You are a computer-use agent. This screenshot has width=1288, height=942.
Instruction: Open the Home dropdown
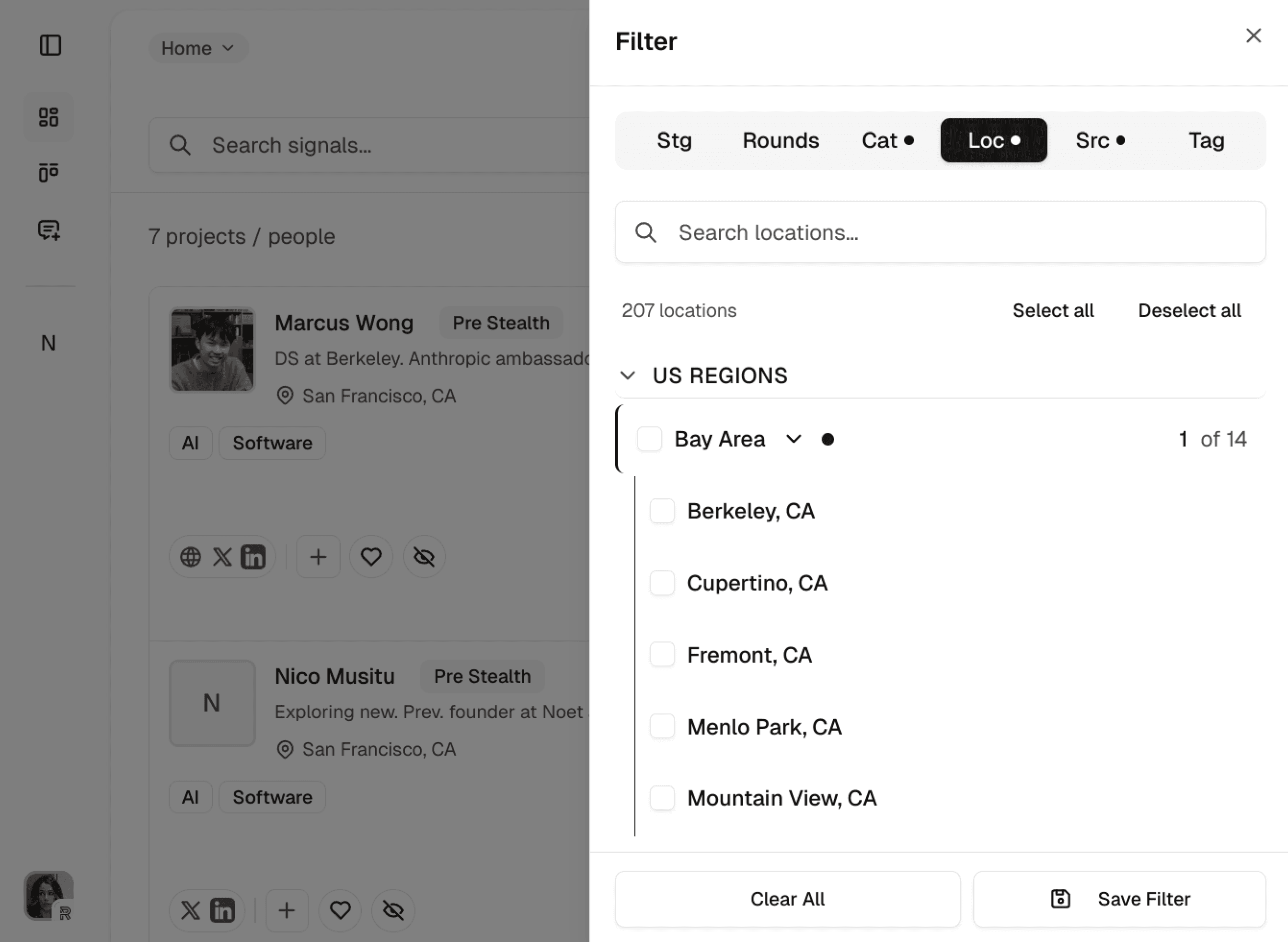[x=198, y=48]
